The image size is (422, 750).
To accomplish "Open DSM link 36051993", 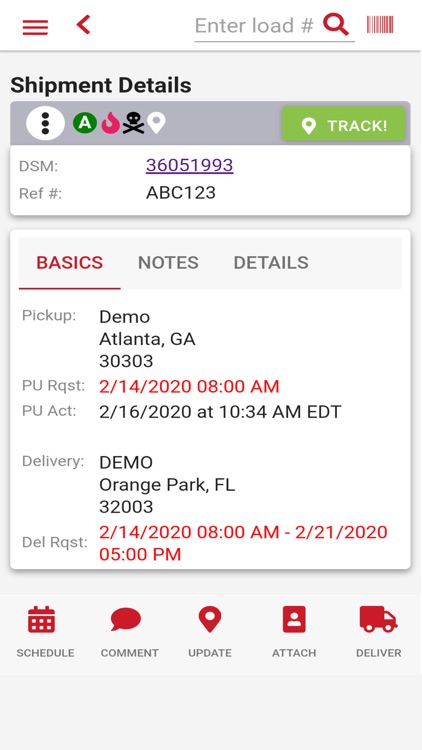I will pos(189,165).
